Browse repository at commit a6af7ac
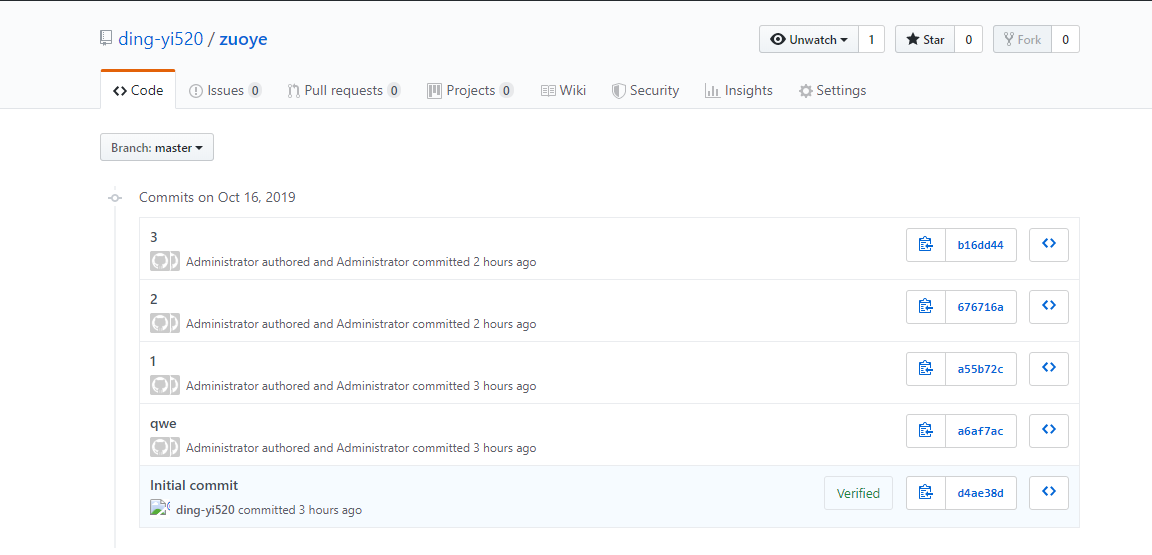Image resolution: width=1152 pixels, height=555 pixels. point(1049,431)
